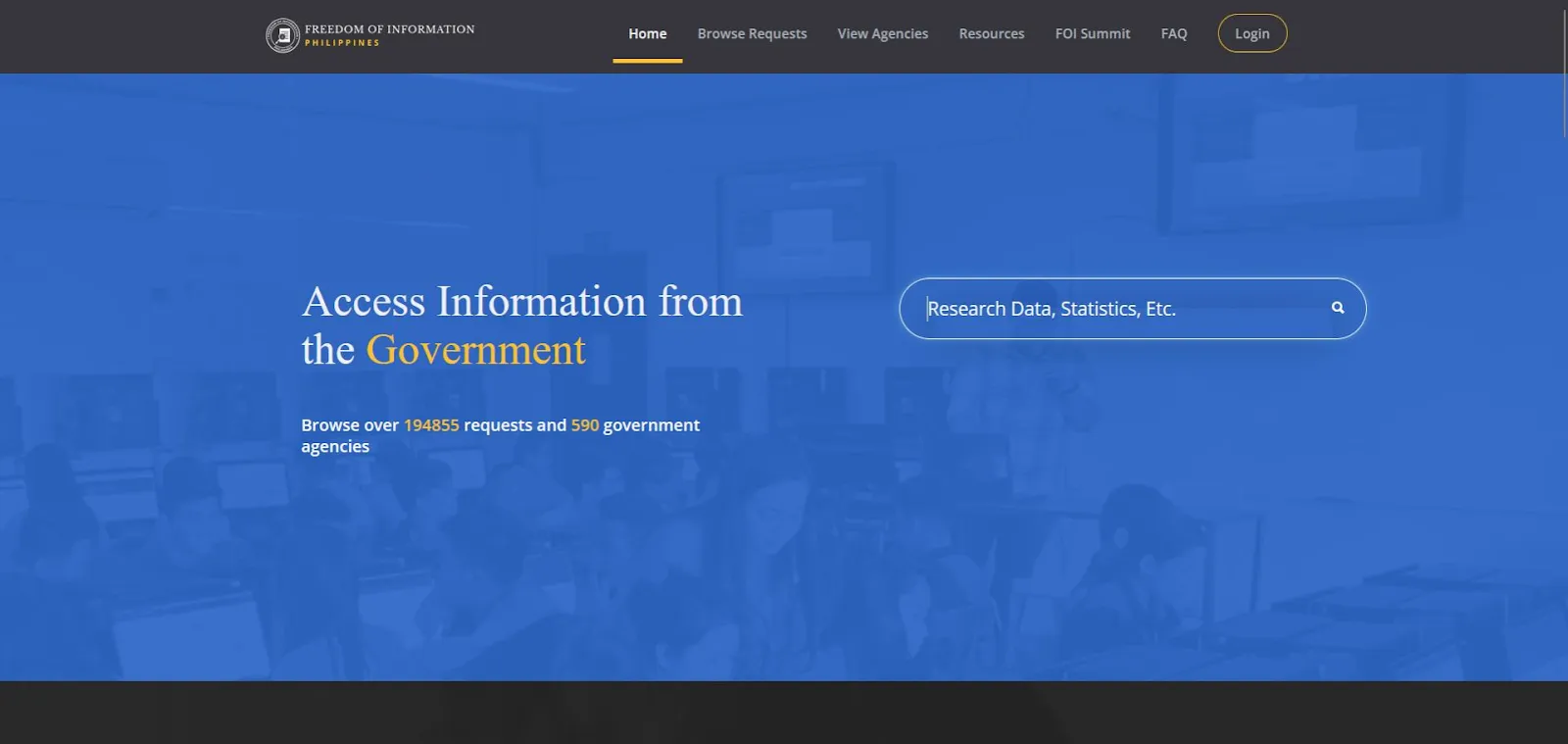This screenshot has height=744, width=1568.
Task: Click the magnifier search icon
Action: point(1338,308)
